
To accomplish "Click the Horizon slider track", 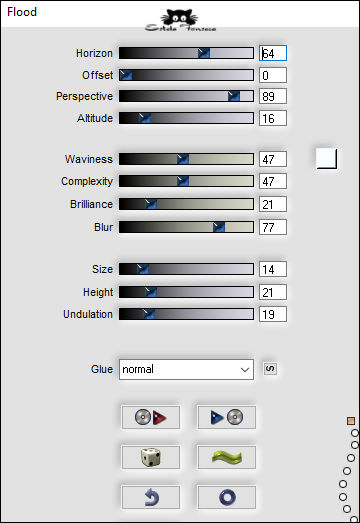I will click(186, 53).
